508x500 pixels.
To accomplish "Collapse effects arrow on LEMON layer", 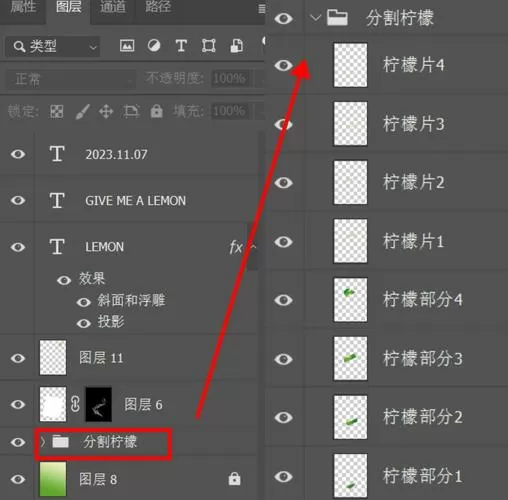I will (253, 247).
